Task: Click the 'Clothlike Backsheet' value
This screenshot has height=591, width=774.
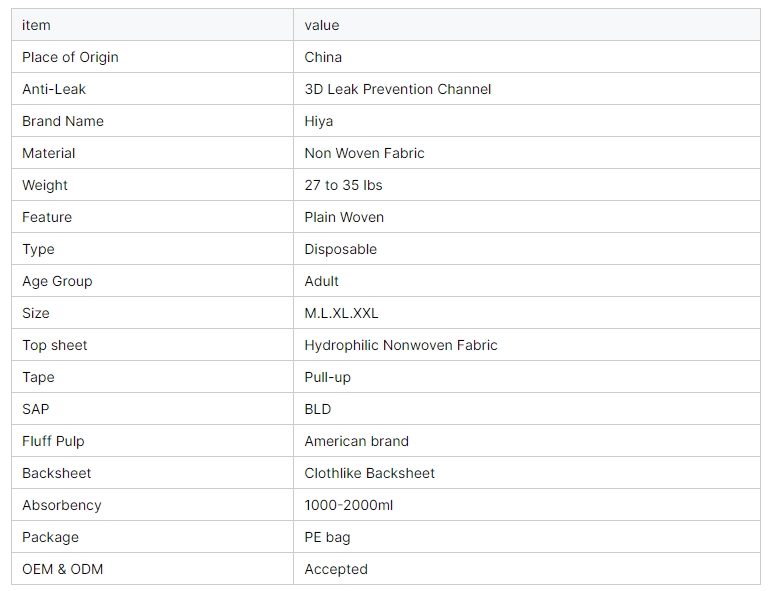Action: pos(370,473)
